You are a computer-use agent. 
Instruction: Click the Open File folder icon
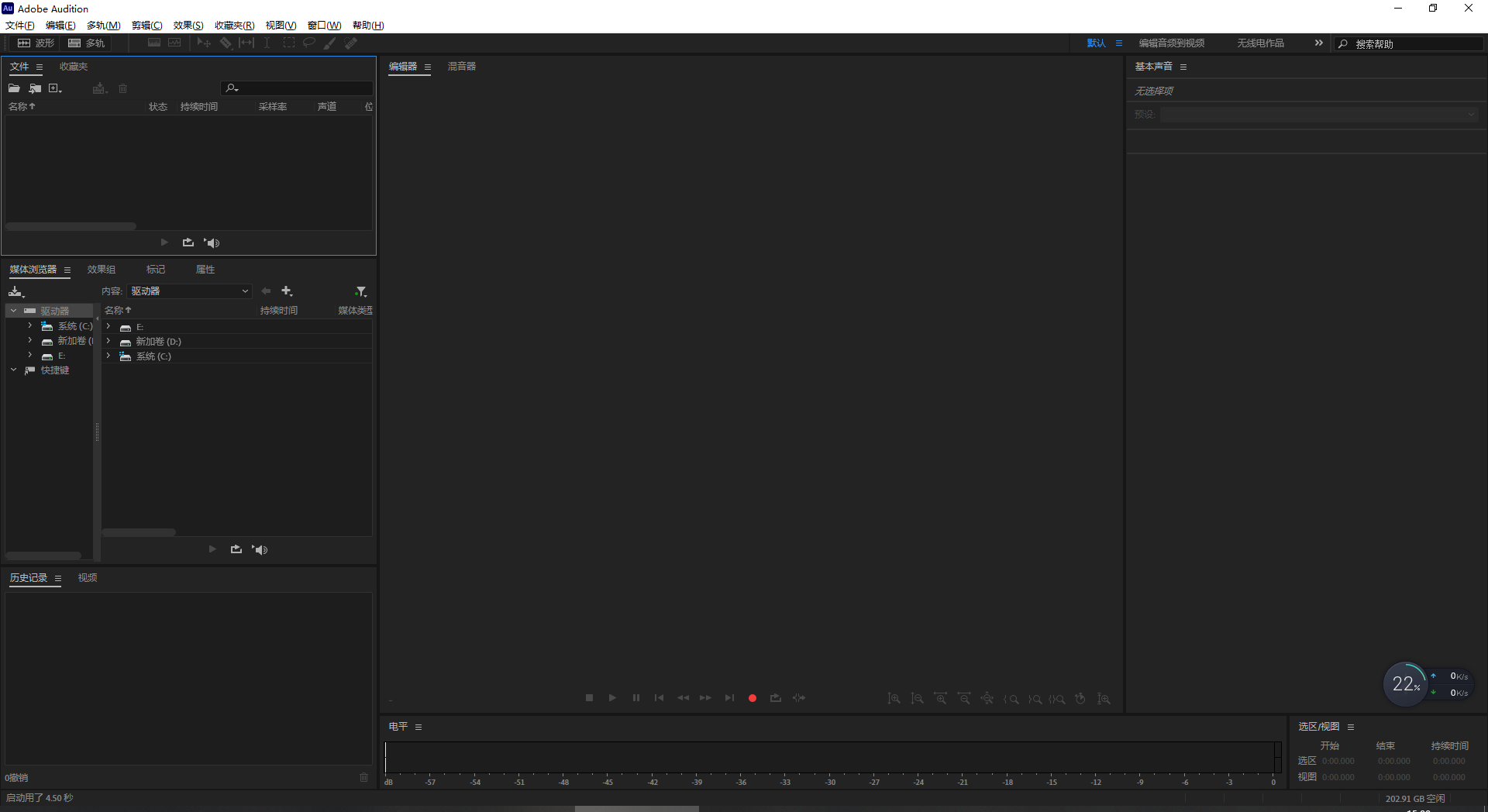click(x=14, y=88)
